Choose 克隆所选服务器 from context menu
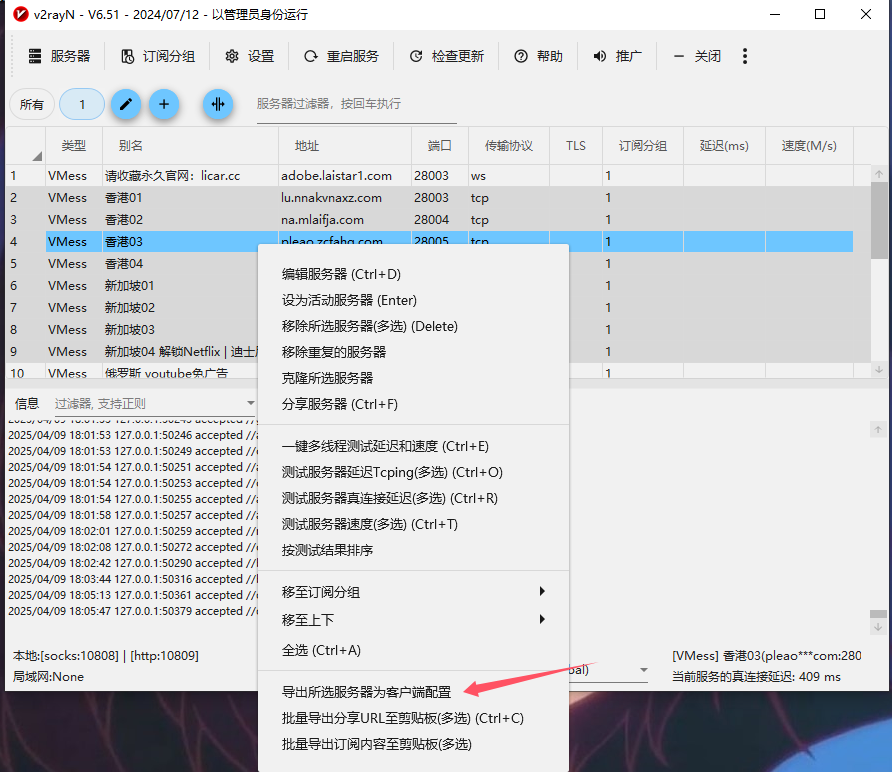The height and width of the screenshot is (772, 892). point(327,378)
